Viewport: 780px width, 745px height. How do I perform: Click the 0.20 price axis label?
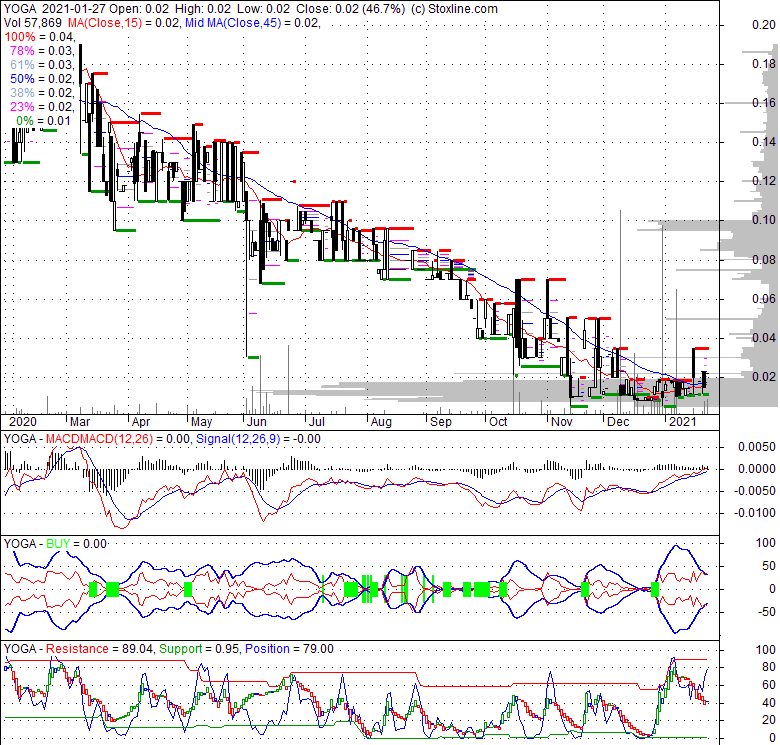764,25
